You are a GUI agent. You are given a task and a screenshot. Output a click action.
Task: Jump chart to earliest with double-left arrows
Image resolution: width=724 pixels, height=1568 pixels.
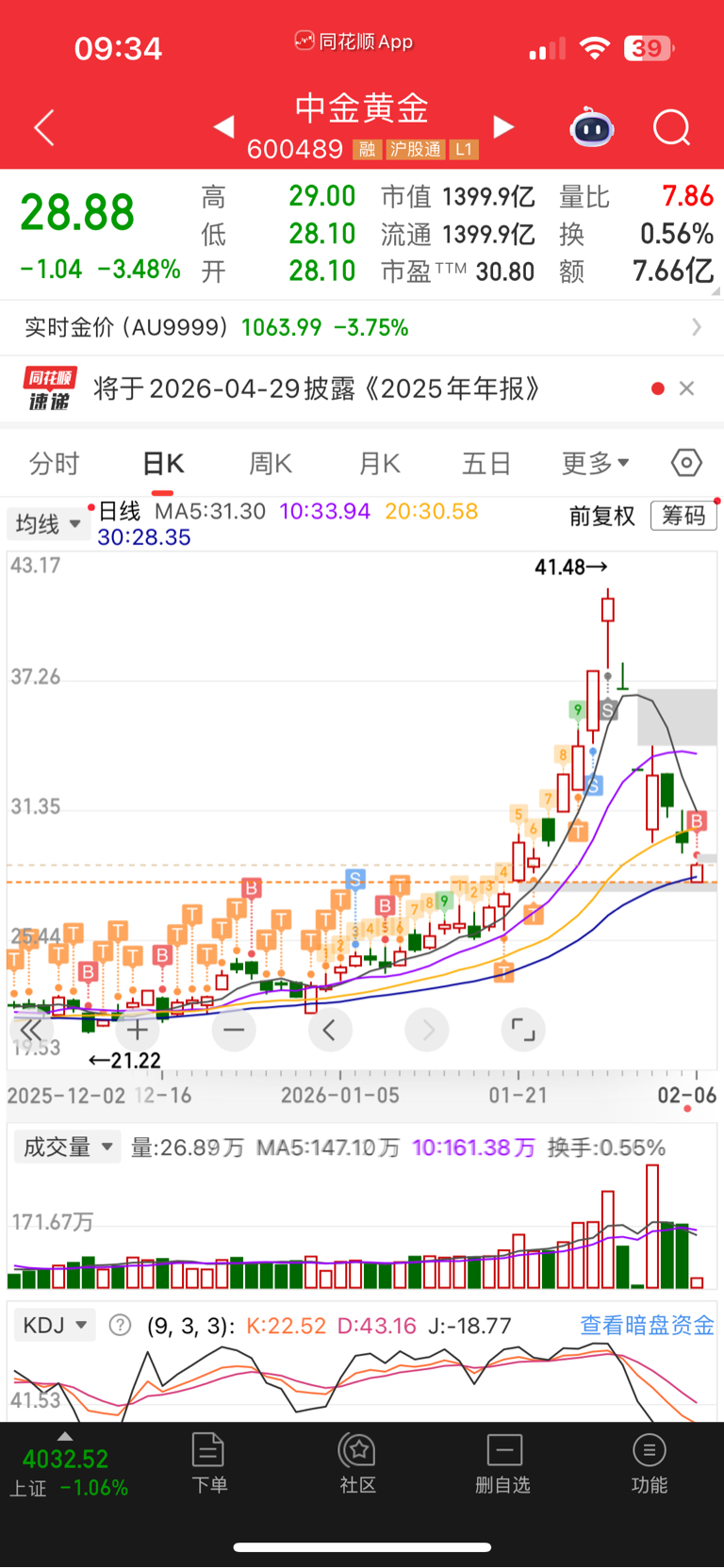click(x=31, y=1030)
